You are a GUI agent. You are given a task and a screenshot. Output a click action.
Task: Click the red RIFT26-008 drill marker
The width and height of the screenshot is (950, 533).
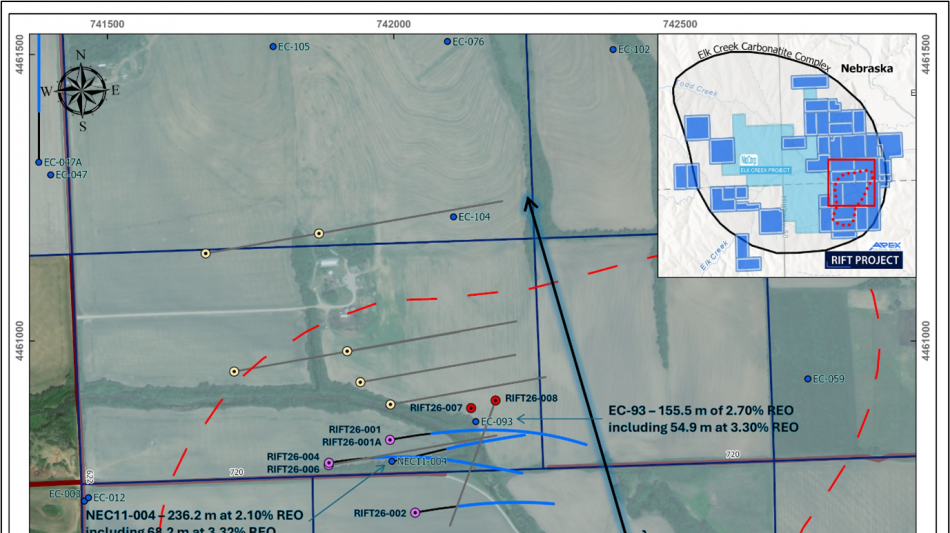495,400
